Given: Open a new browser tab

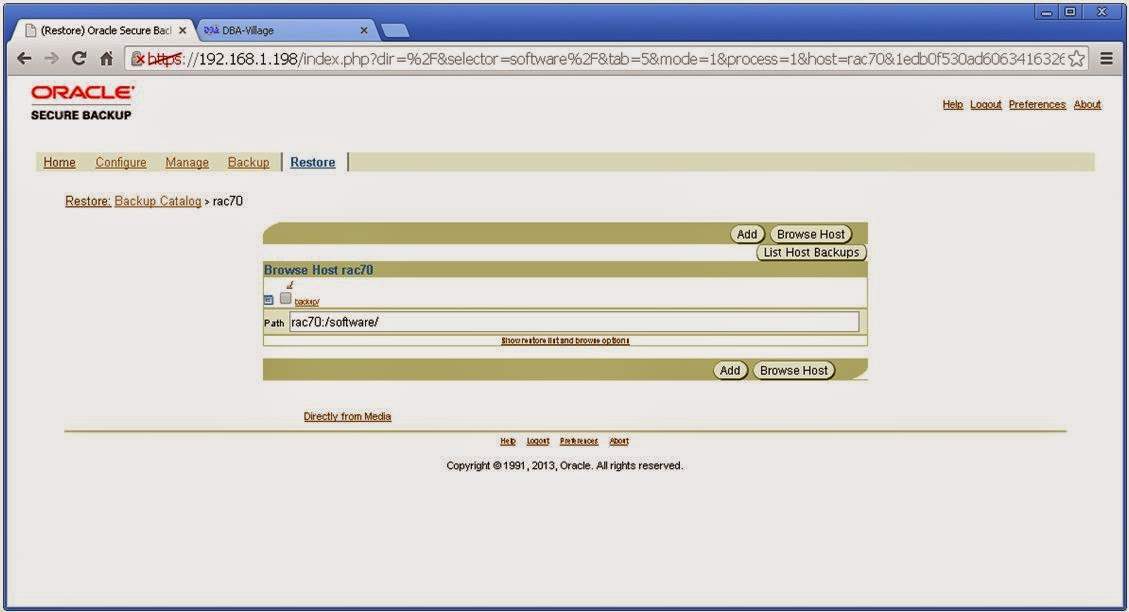Looking at the screenshot, I should click(395, 30).
